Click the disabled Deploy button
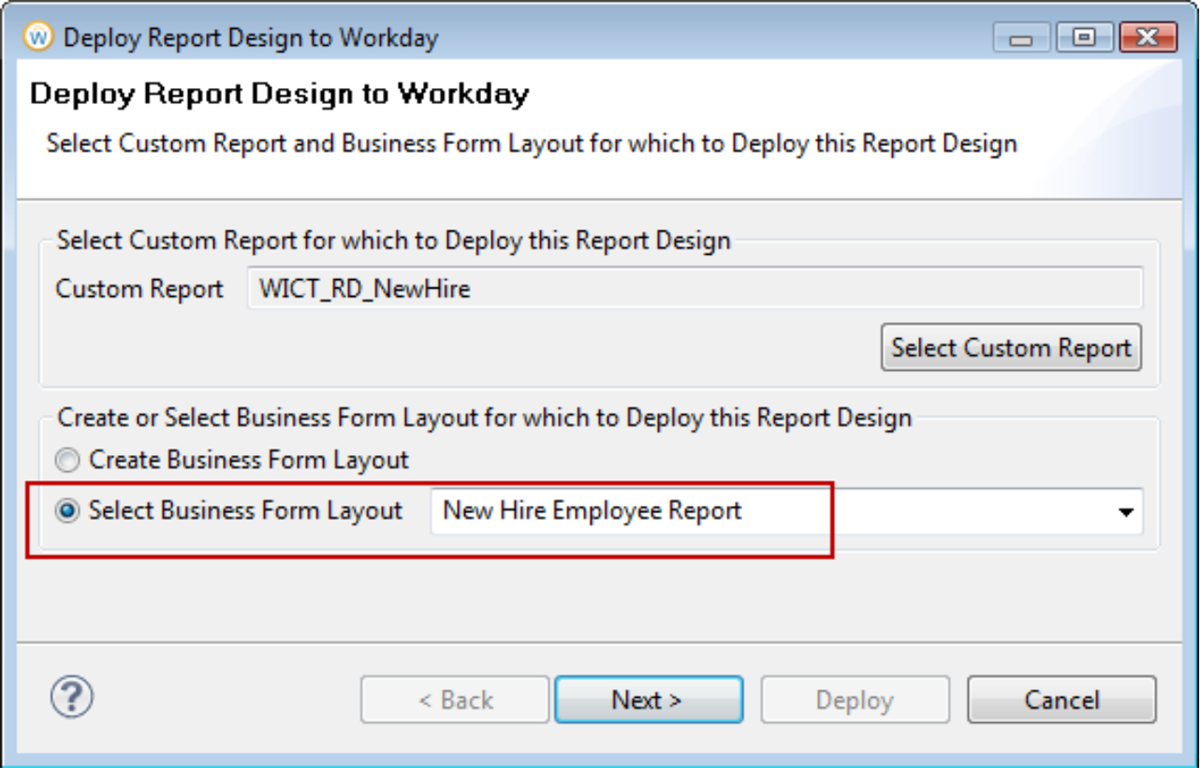The image size is (1200, 768). pos(855,700)
